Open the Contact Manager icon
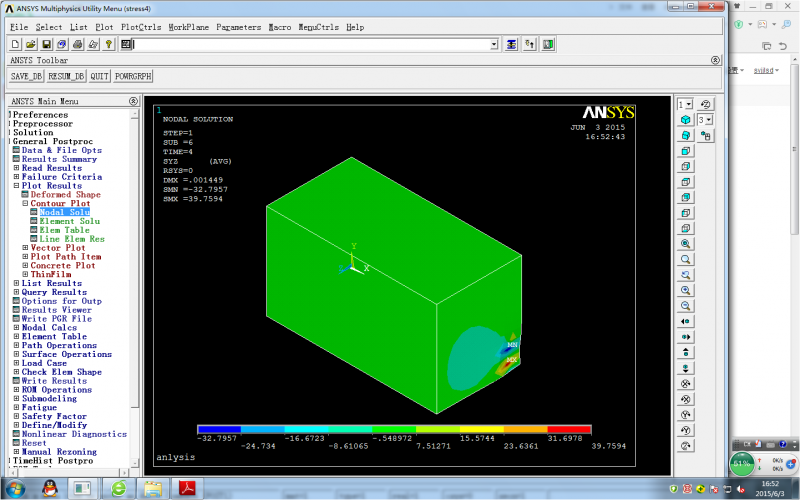Screen dimensions: 800x500 click(x=548, y=44)
